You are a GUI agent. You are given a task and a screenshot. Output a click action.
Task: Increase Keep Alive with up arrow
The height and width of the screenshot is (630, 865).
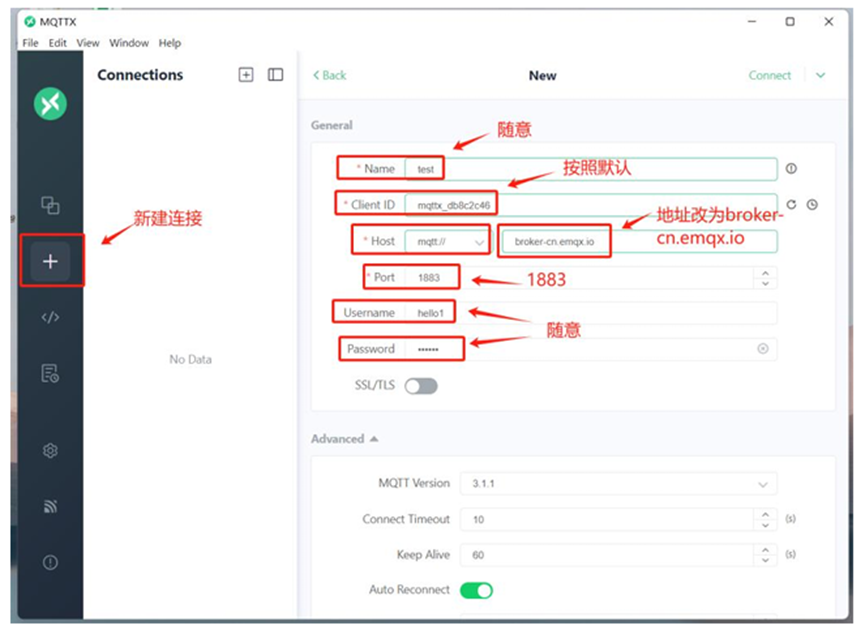[765, 550]
